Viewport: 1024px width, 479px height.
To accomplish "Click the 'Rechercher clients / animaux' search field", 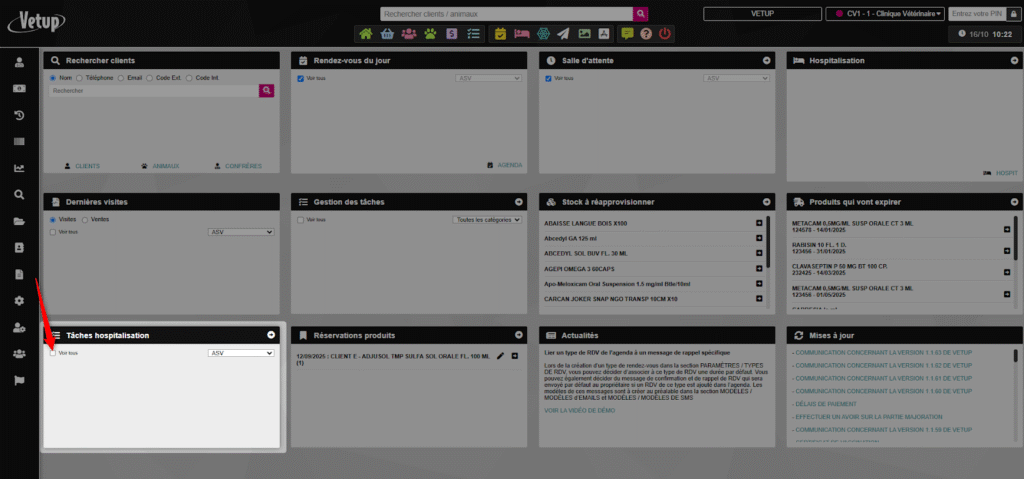I will click(507, 14).
